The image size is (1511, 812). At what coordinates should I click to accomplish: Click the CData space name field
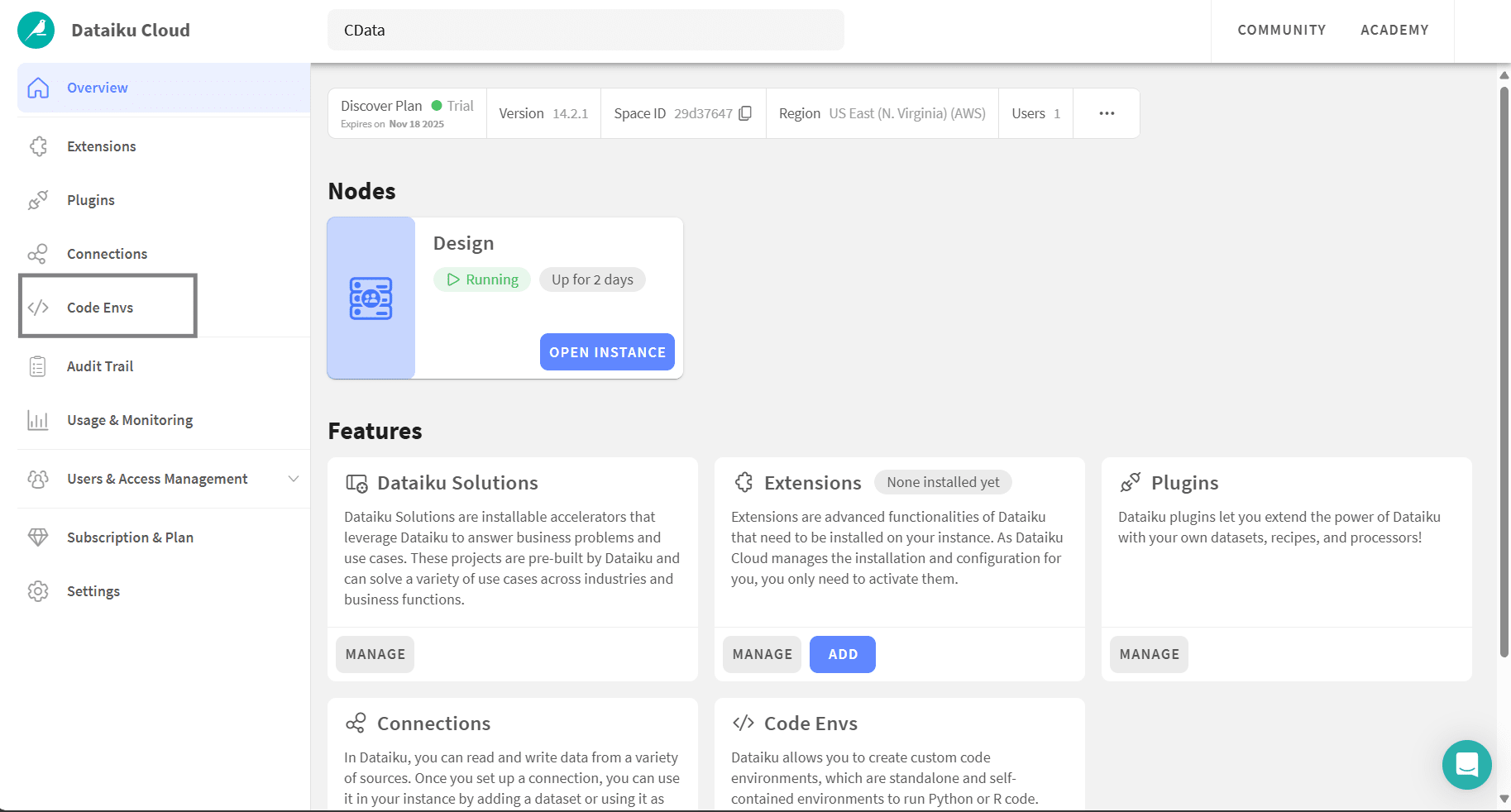pos(586,30)
